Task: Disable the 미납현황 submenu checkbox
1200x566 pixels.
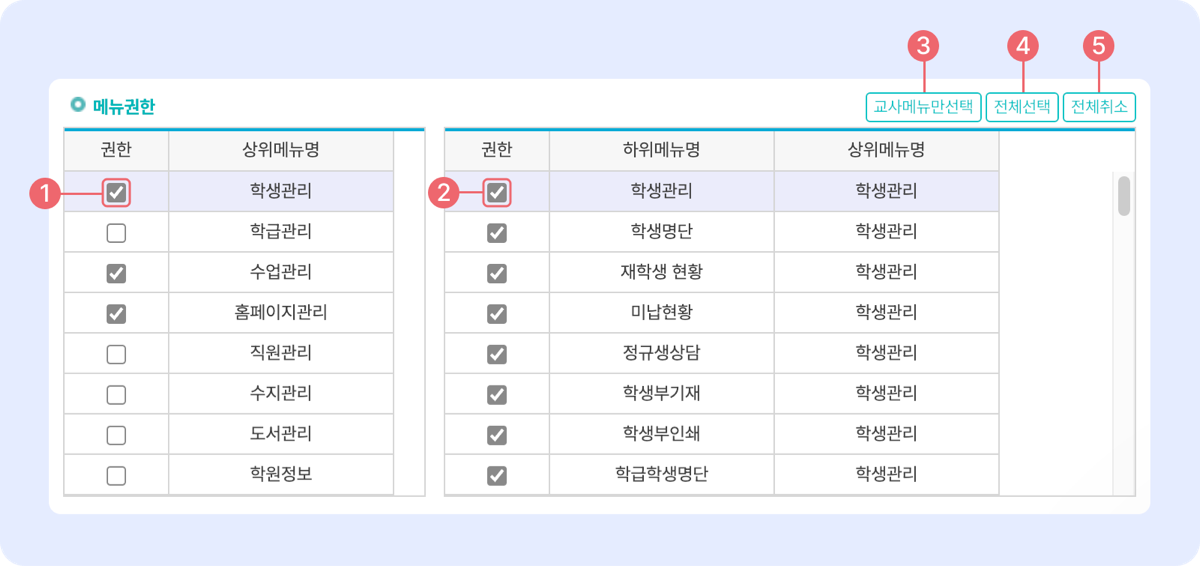Action: point(496,314)
